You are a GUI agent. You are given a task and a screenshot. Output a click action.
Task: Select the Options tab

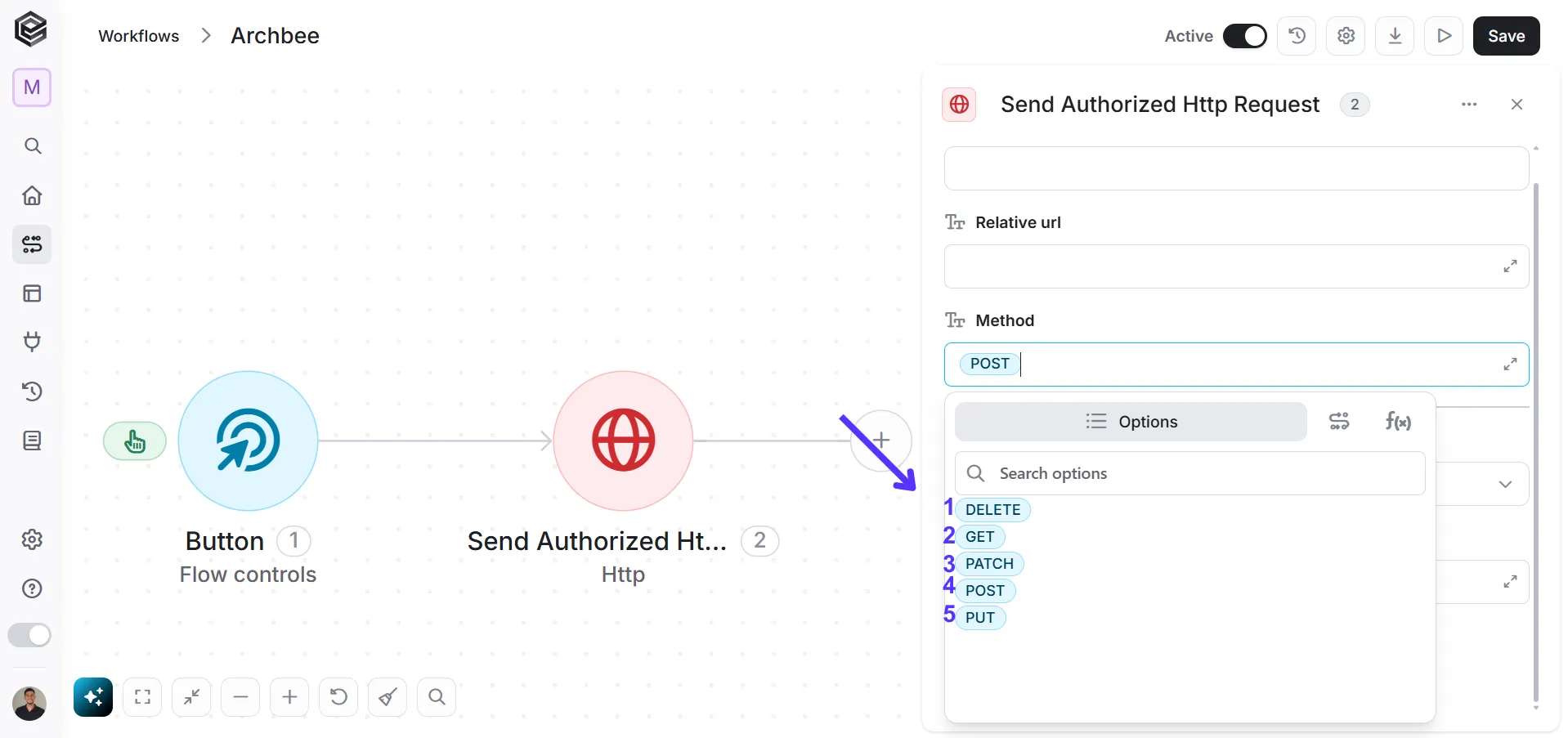tap(1131, 422)
